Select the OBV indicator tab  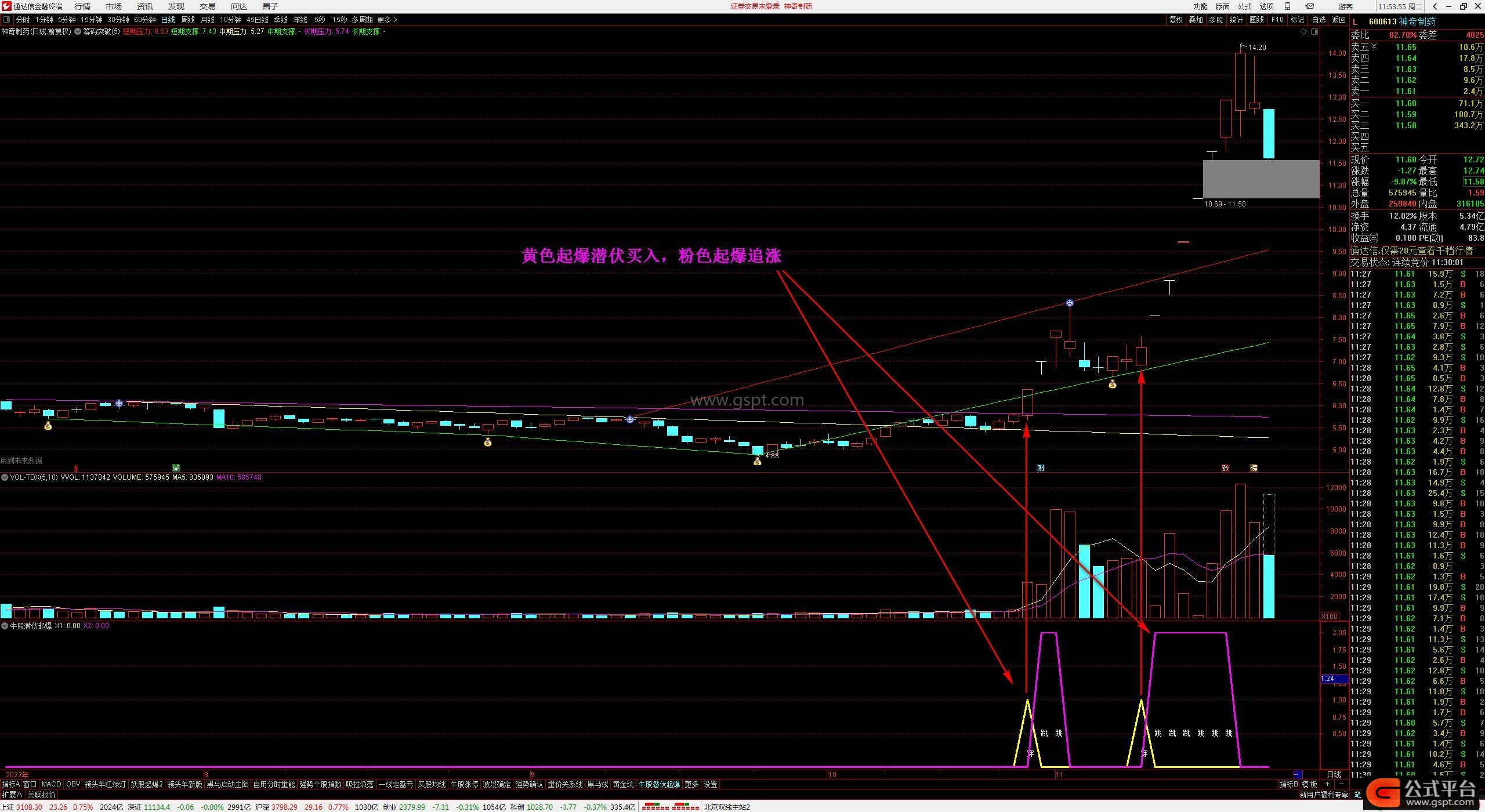(x=73, y=784)
